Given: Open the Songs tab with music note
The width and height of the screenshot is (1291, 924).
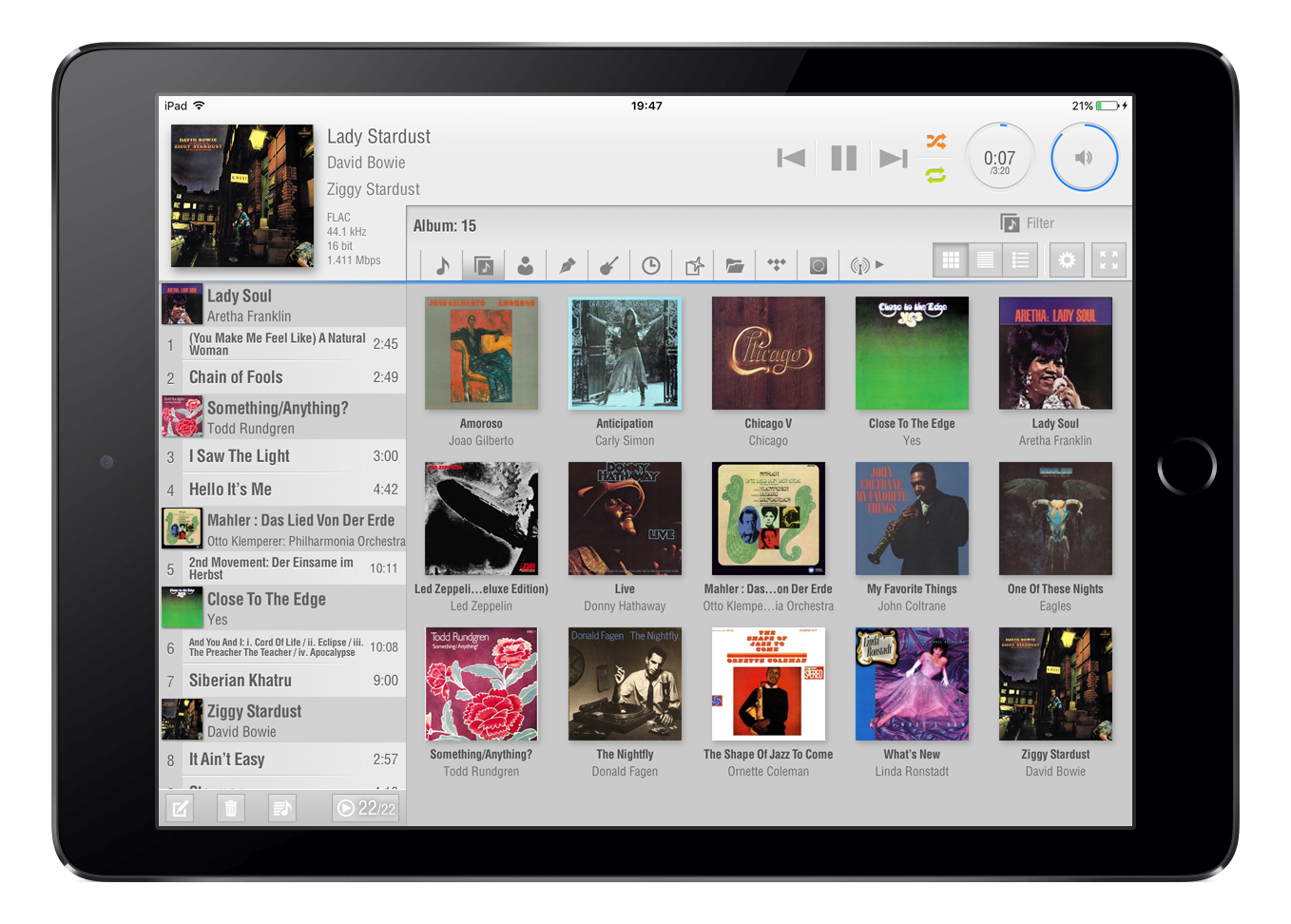Looking at the screenshot, I should click(442, 265).
